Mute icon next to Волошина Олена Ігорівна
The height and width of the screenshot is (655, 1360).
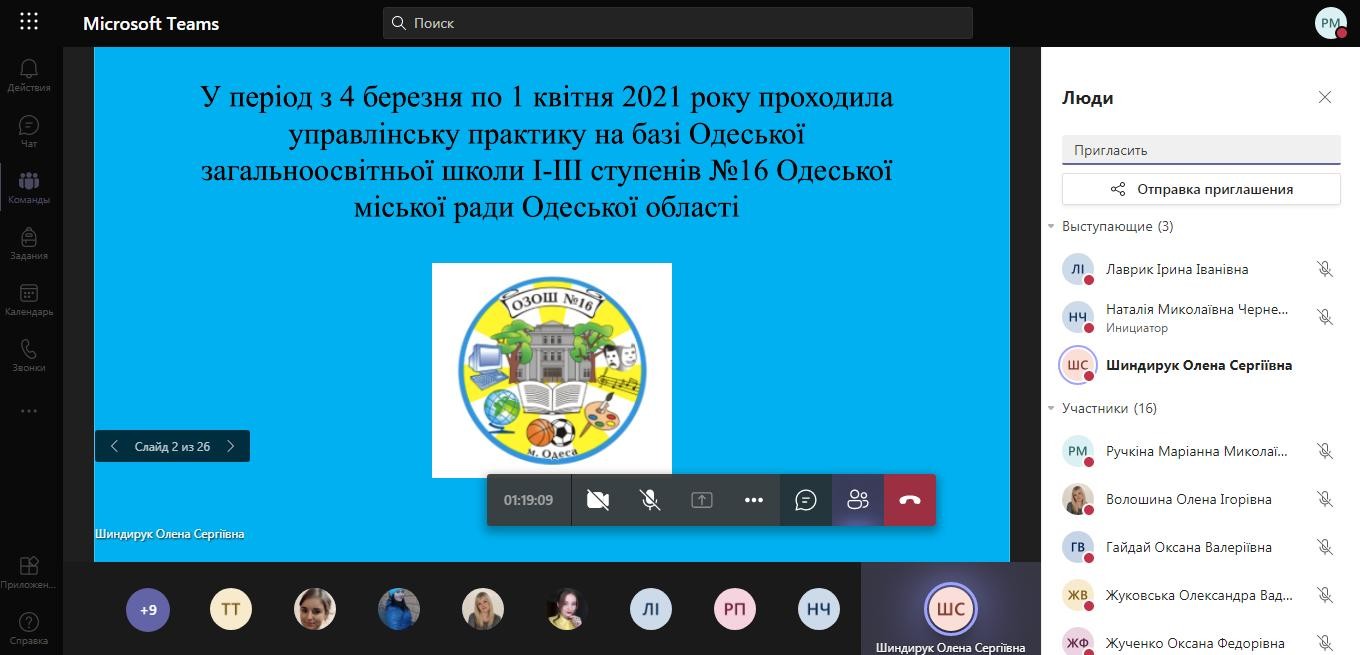pyautogui.click(x=1325, y=499)
